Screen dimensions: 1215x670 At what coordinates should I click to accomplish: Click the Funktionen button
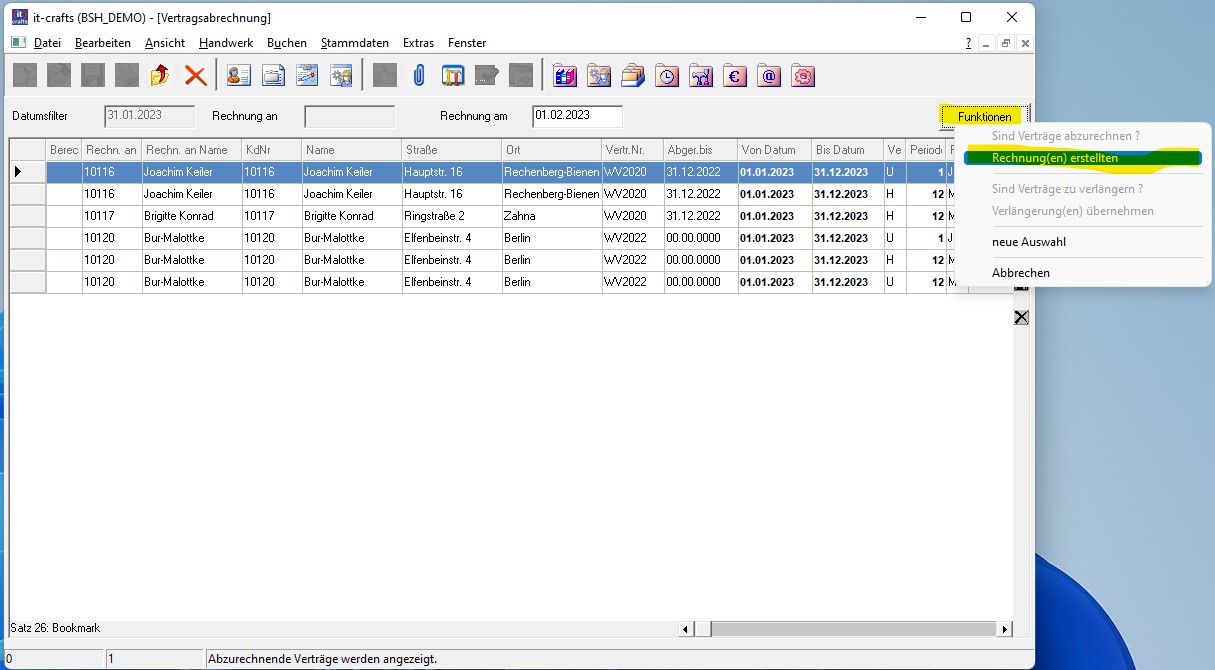[984, 117]
